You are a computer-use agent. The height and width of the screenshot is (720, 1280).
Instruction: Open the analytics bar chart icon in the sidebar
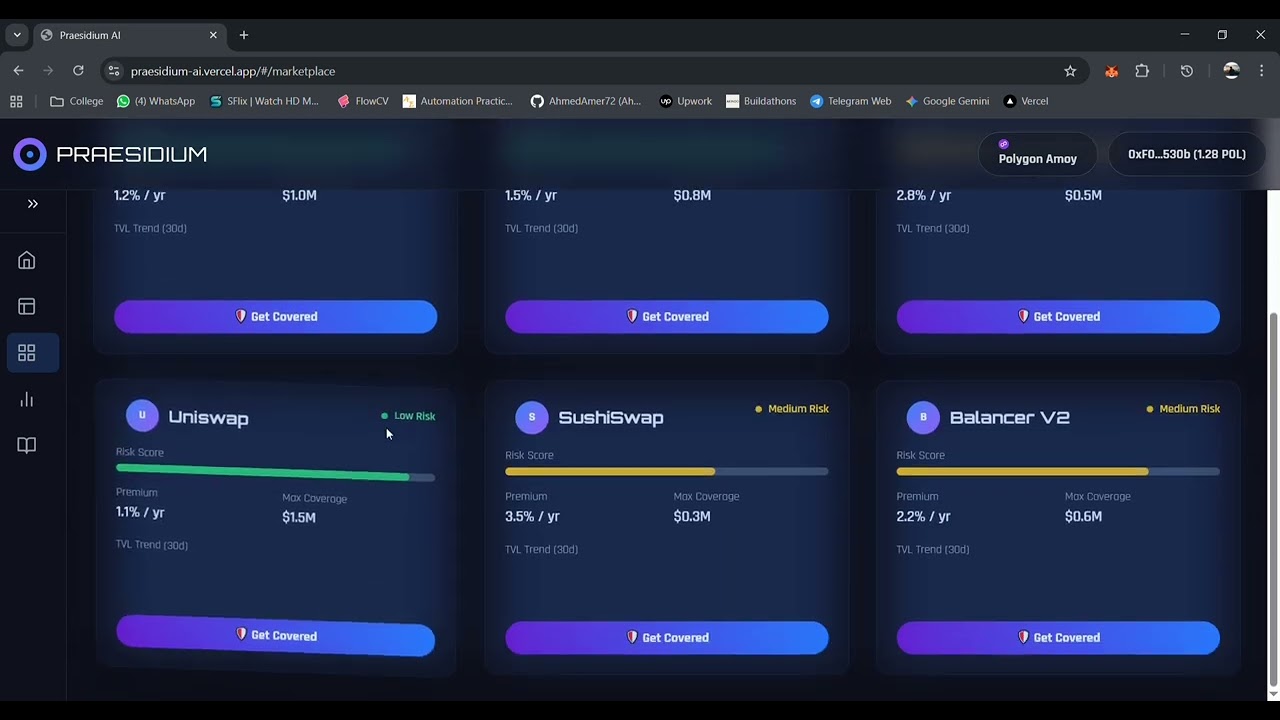27,399
